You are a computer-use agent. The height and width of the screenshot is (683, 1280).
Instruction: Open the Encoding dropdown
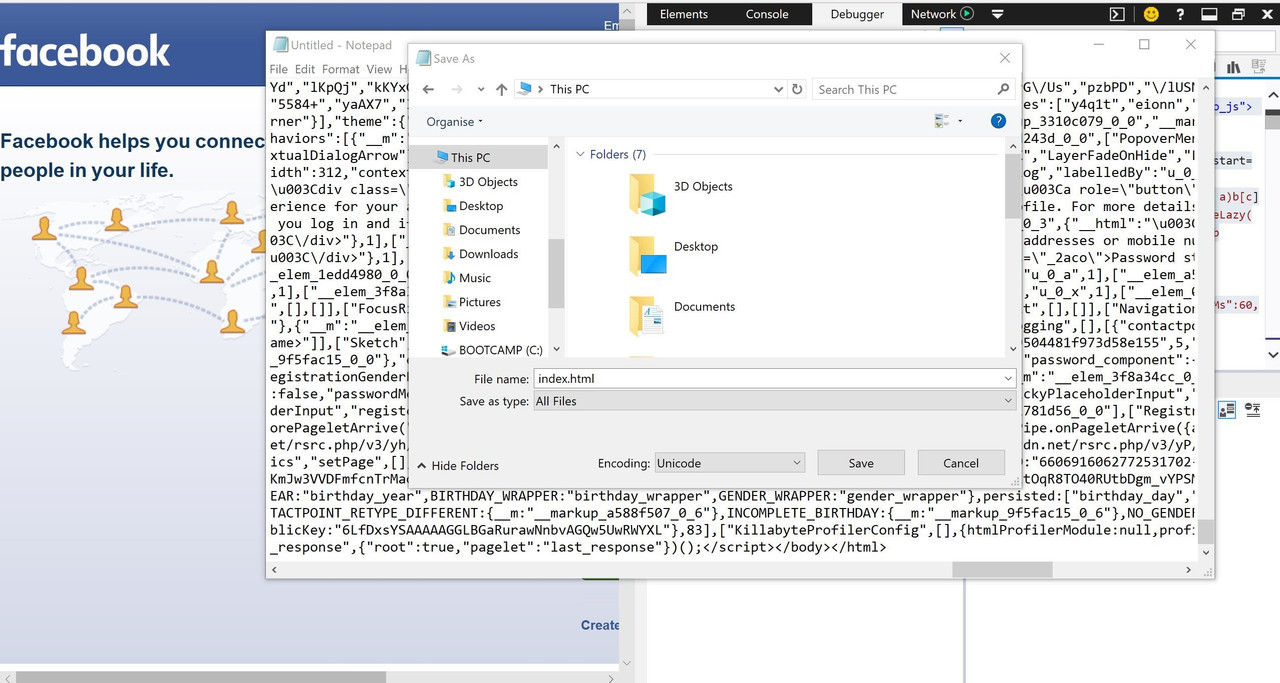[728, 463]
